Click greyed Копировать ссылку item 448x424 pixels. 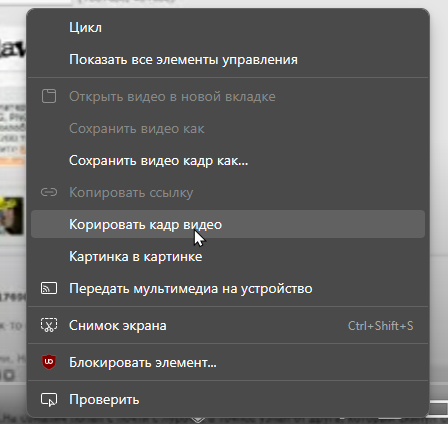(x=228, y=192)
